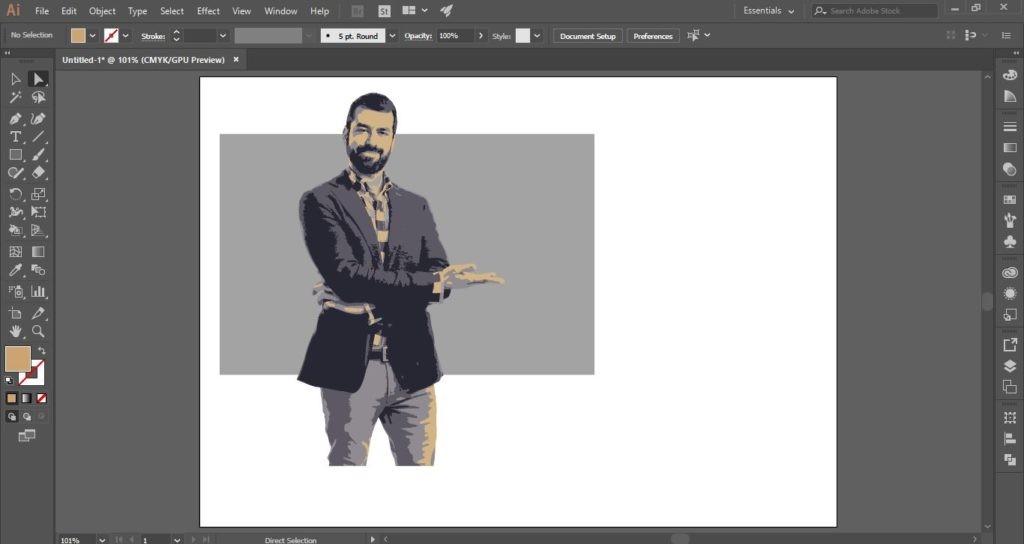
Task: Click the Opacity label link
Action: [x=418, y=36]
